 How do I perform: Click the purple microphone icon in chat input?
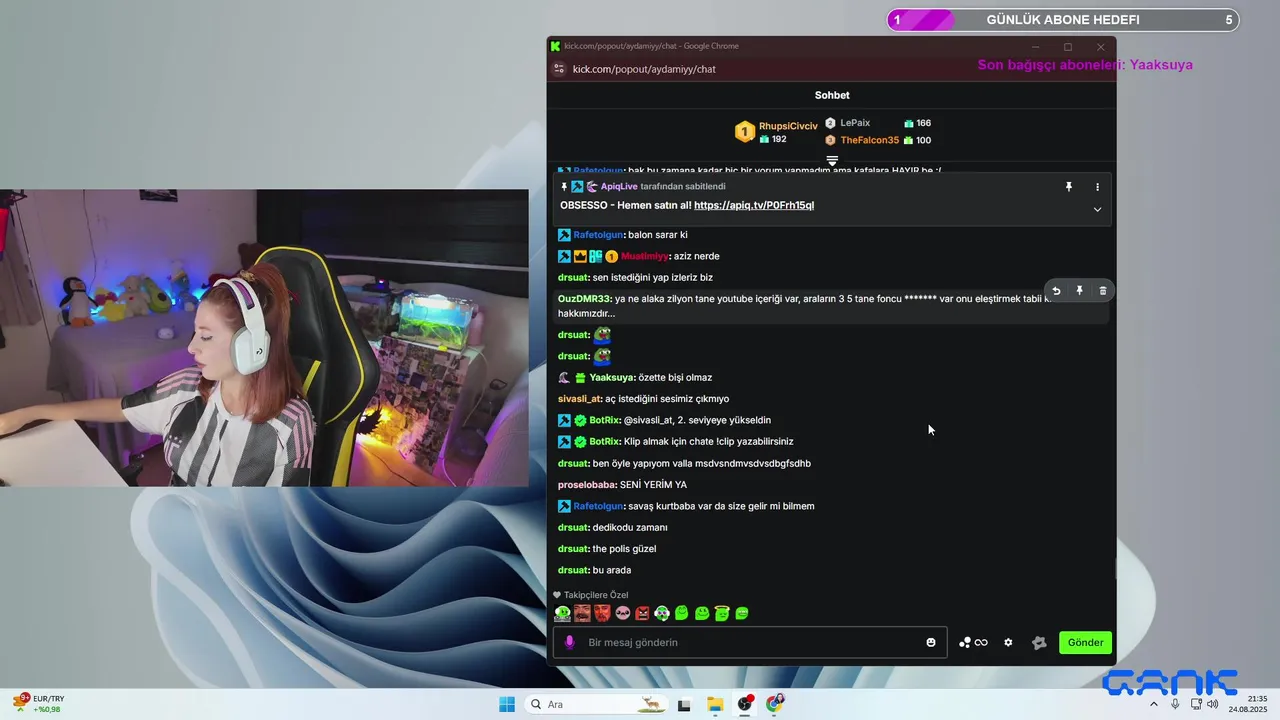coord(570,643)
